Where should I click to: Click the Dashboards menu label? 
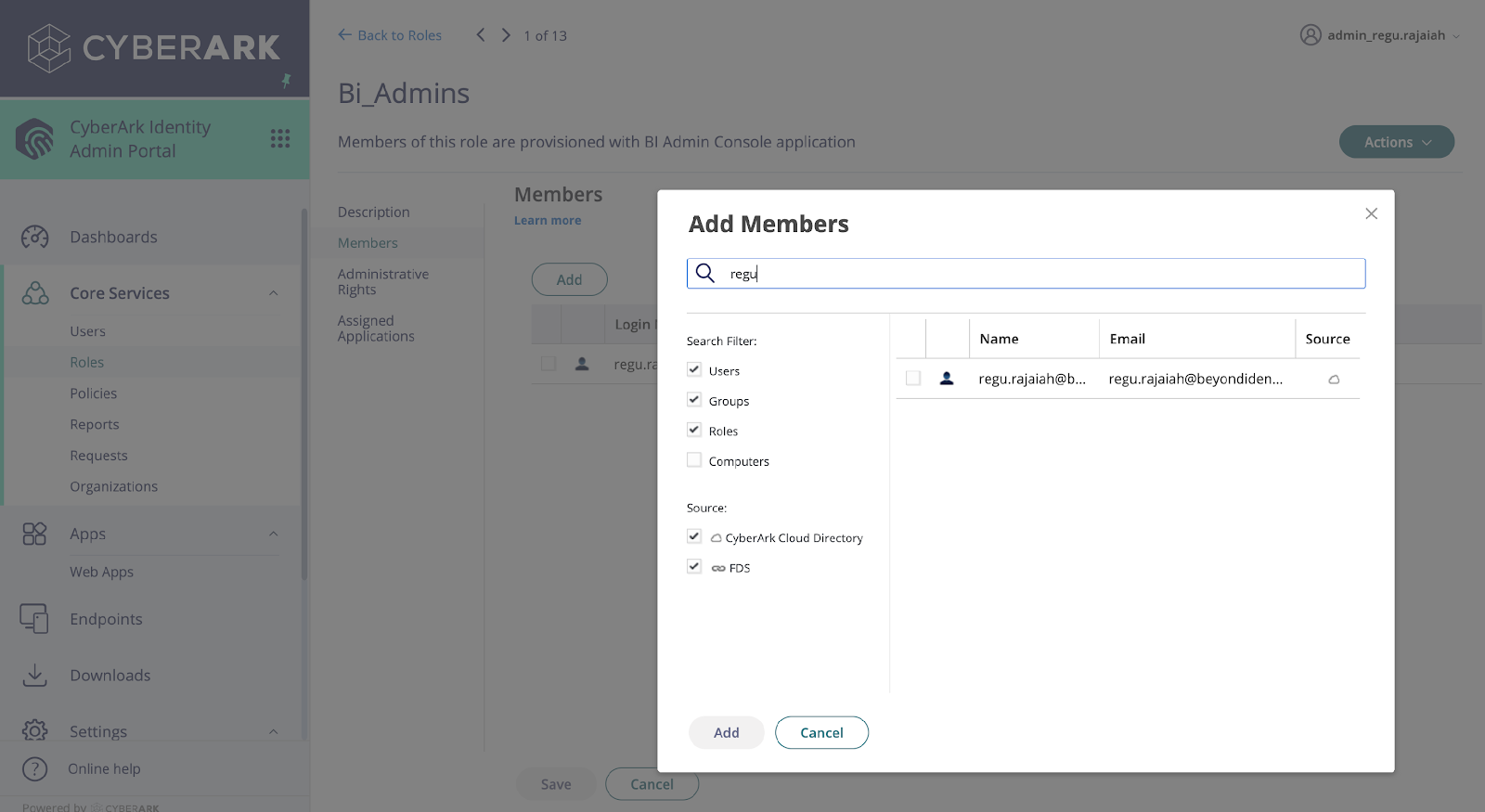[113, 237]
